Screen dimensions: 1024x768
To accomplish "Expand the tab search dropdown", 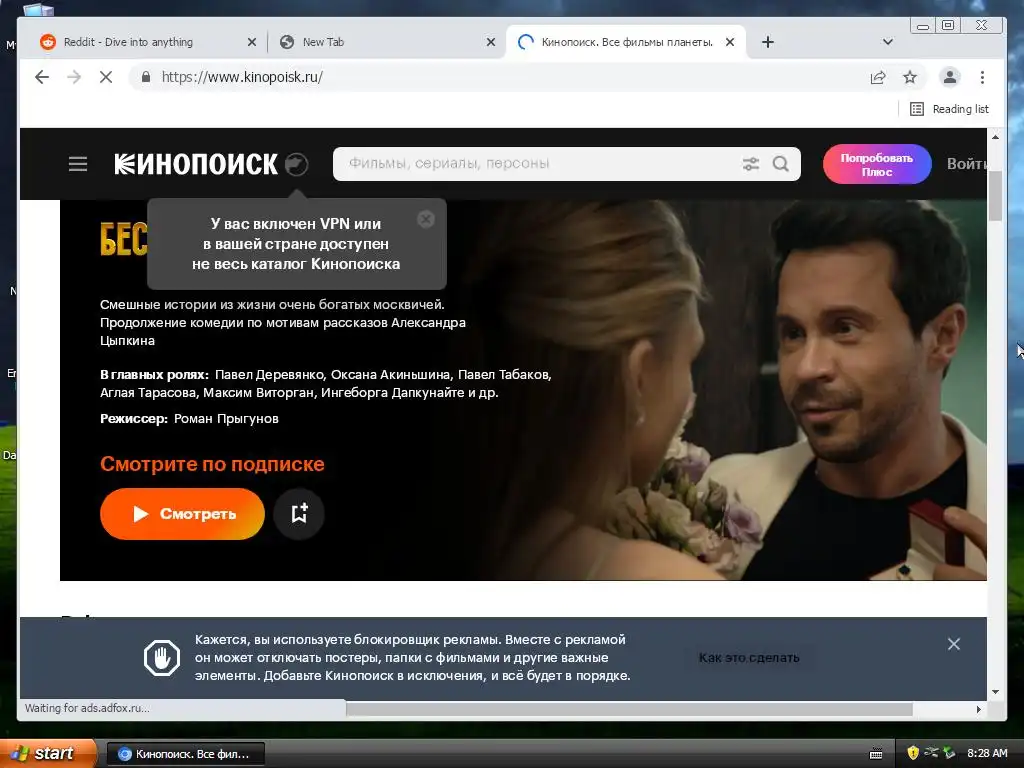I will click(x=888, y=42).
